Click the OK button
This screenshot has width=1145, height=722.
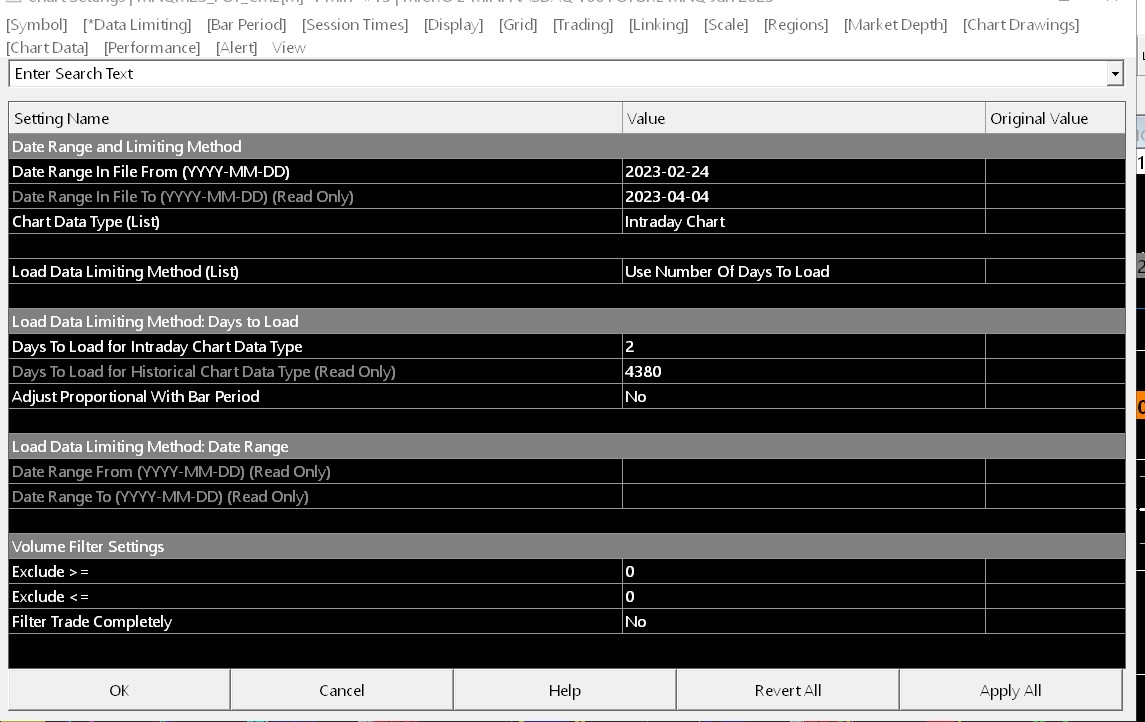tap(119, 690)
